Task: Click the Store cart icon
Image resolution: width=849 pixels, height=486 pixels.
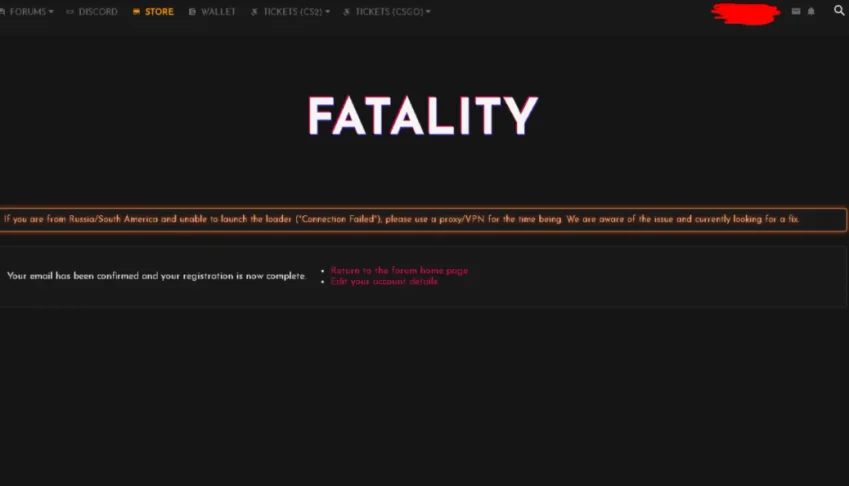Action: pyautogui.click(x=136, y=12)
